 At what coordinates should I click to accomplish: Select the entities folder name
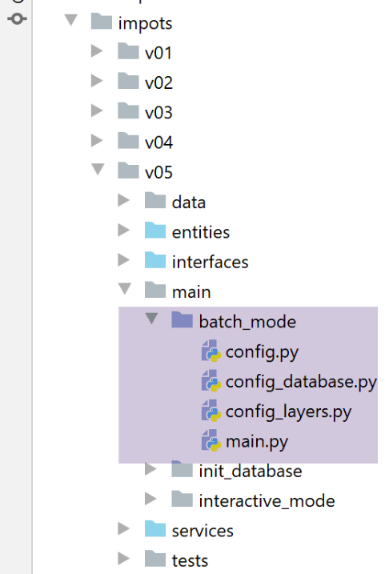pyautogui.click(x=201, y=232)
